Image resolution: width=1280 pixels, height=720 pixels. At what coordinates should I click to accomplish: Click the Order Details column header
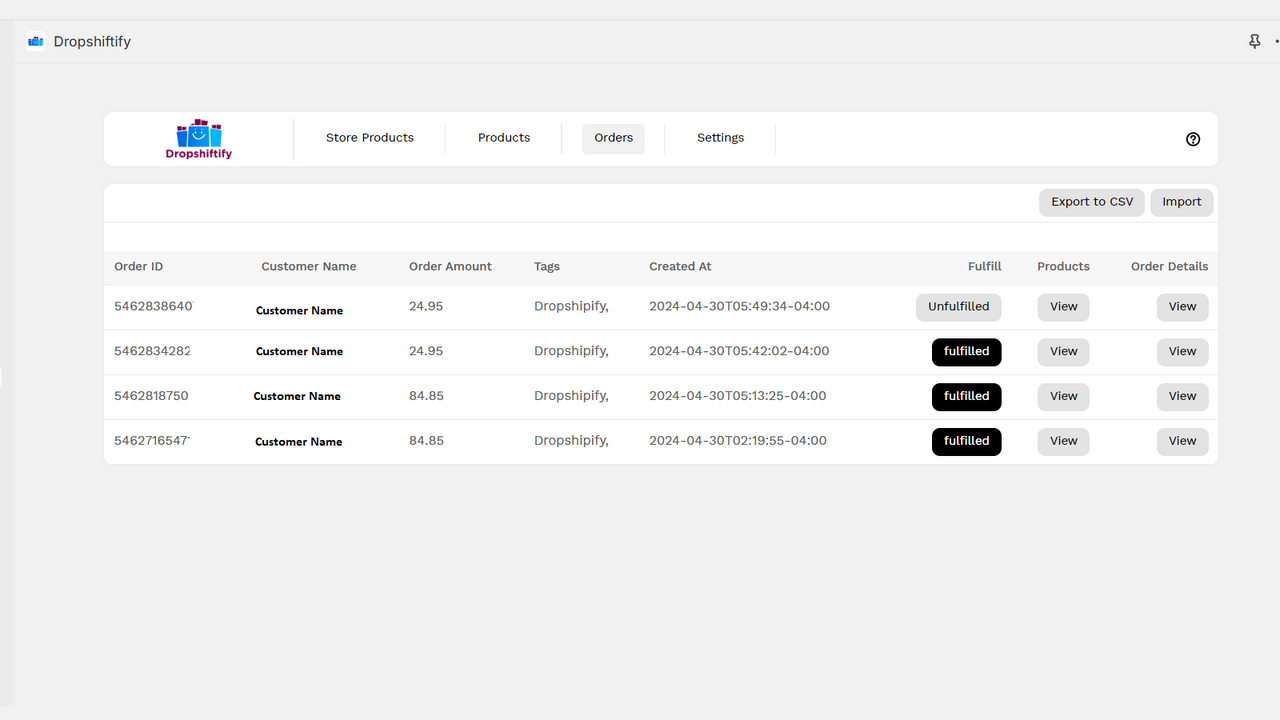pos(1169,267)
